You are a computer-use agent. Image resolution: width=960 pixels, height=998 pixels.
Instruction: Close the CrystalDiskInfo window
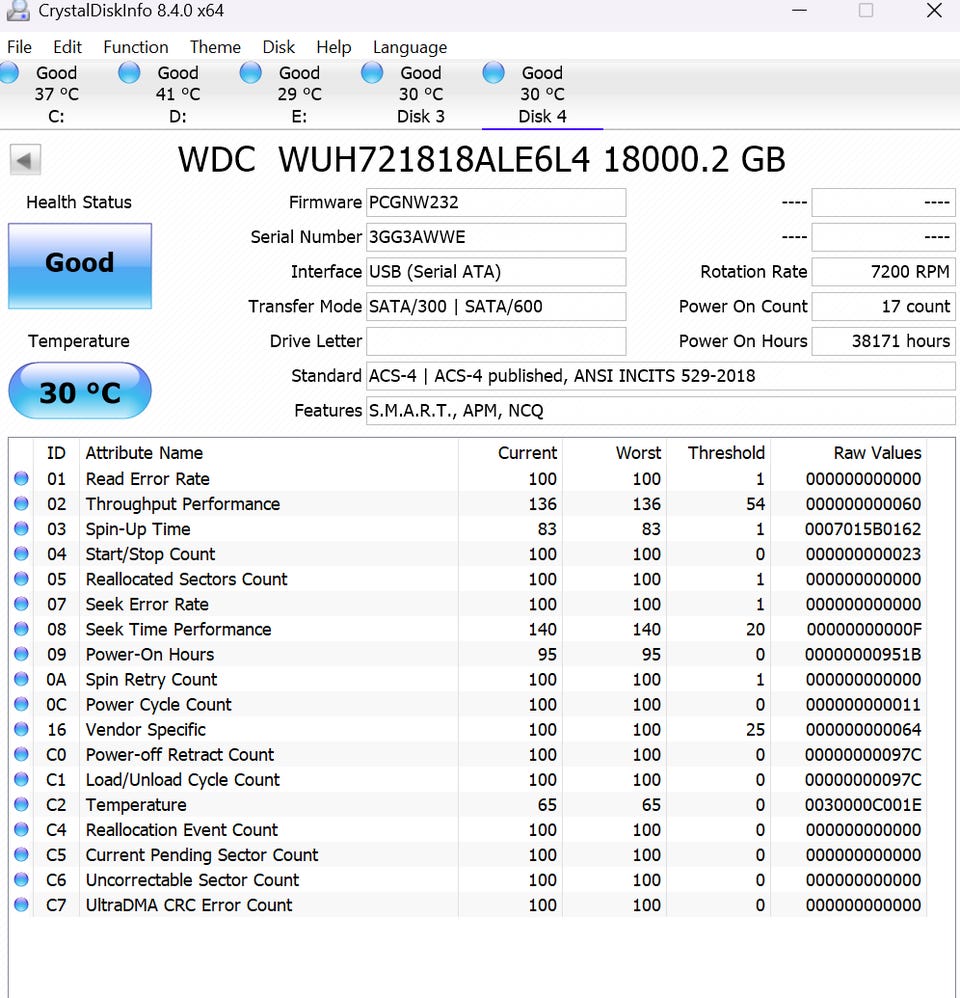coord(934,10)
